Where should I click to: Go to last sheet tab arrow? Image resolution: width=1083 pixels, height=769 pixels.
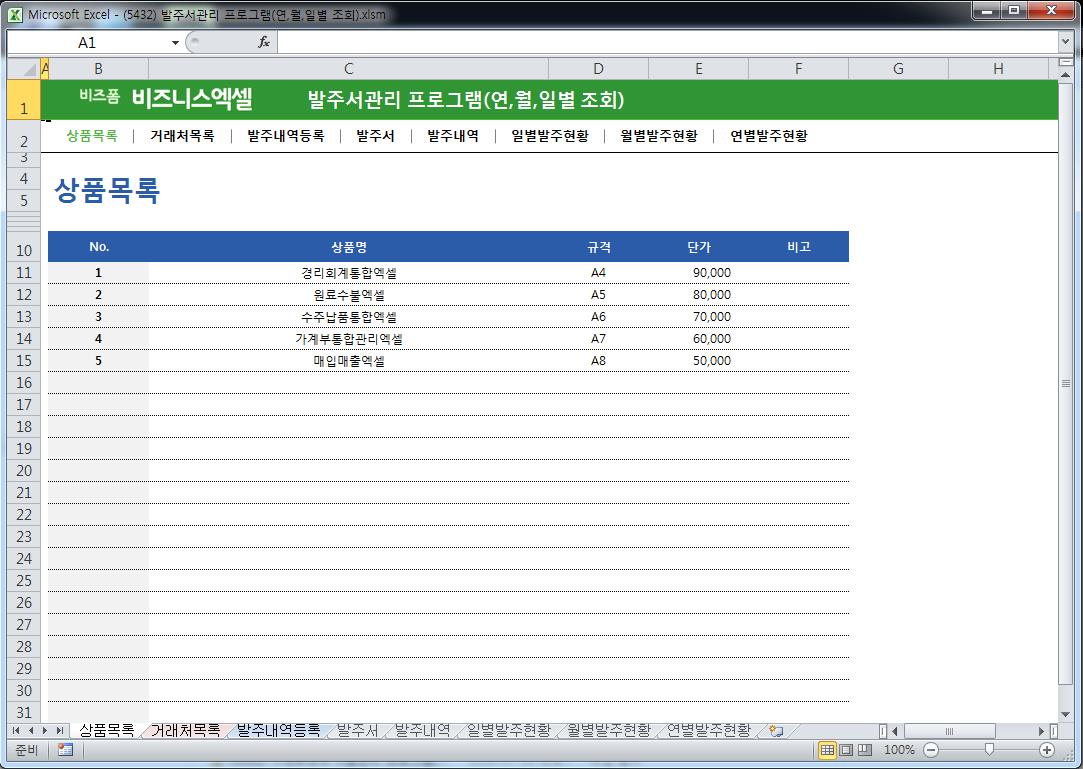click(59, 730)
